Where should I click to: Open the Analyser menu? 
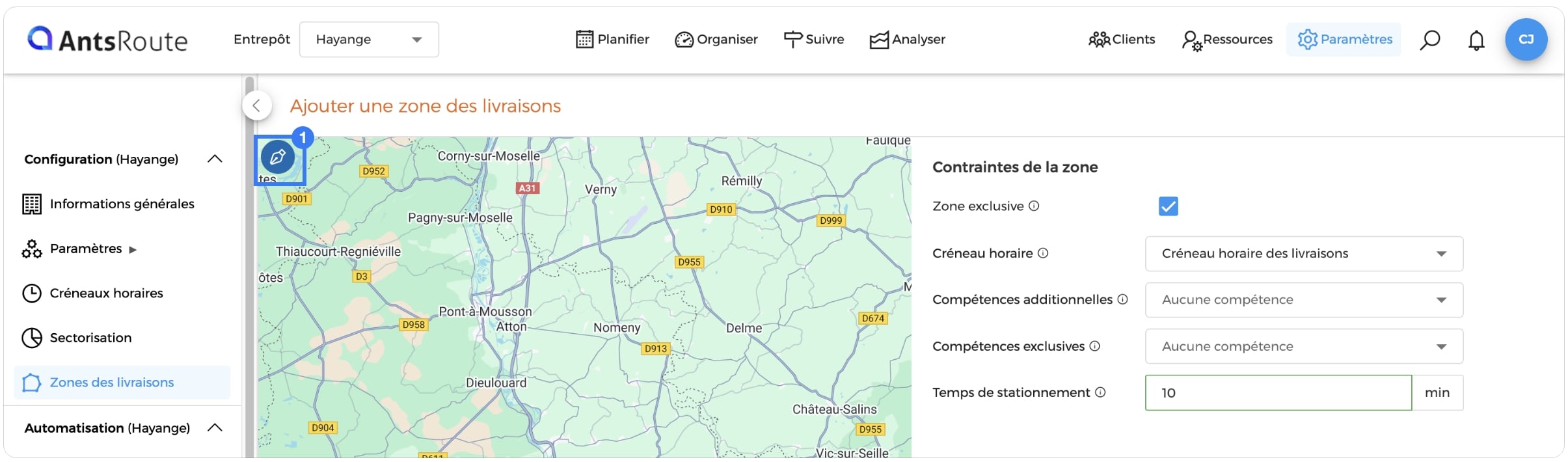coord(907,40)
